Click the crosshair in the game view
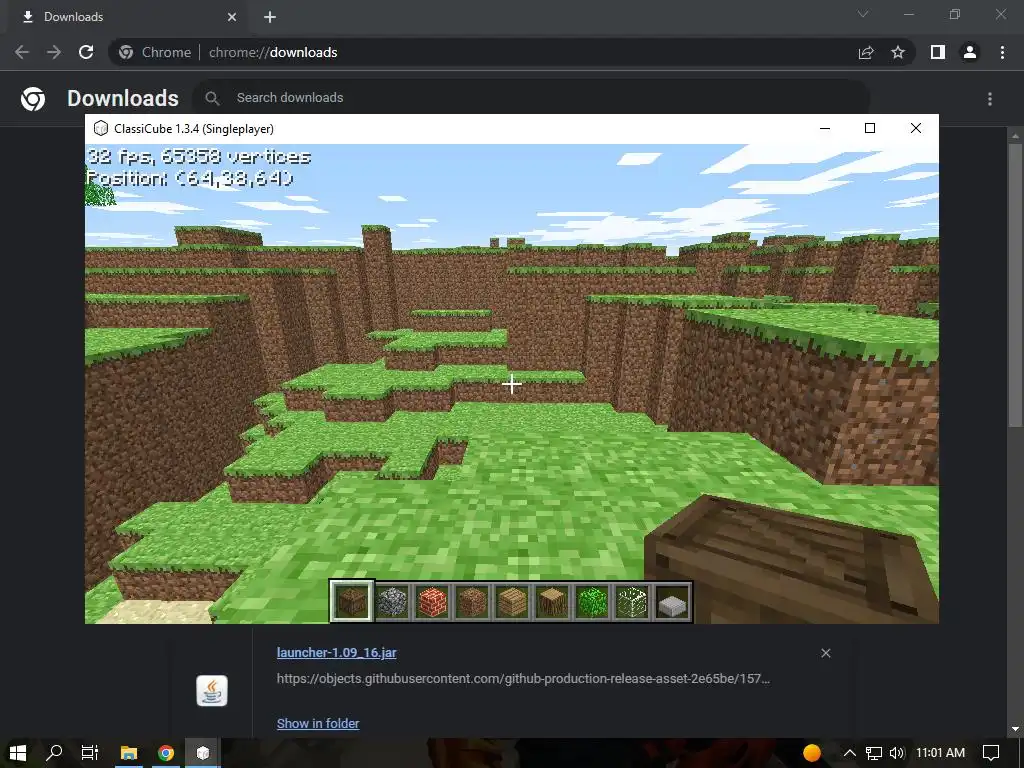 pos(512,384)
